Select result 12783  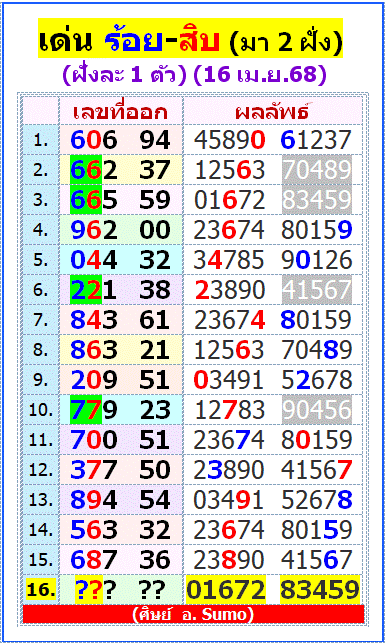(x=230, y=410)
